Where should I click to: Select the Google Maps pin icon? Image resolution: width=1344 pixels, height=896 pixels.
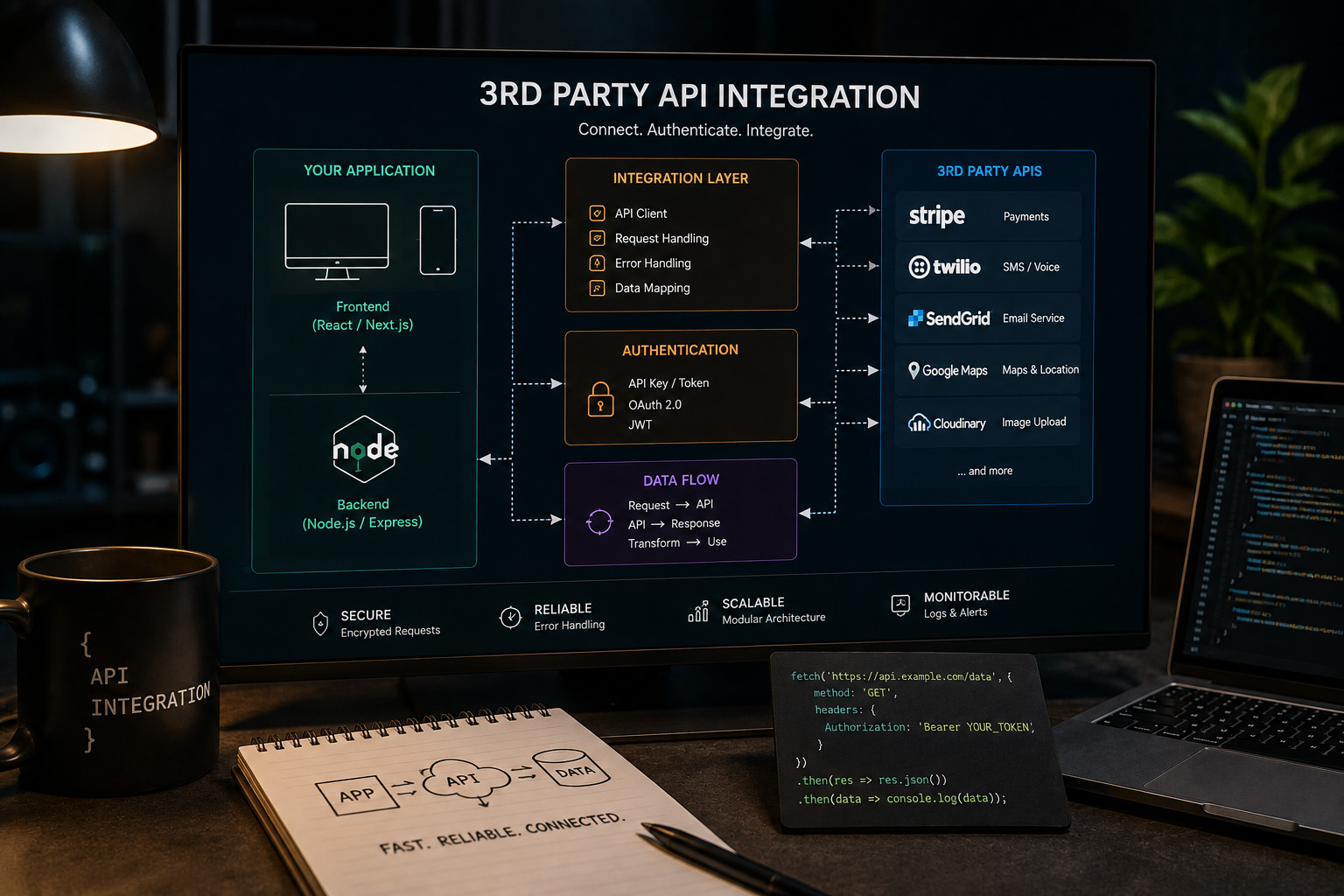pyautogui.click(x=913, y=370)
